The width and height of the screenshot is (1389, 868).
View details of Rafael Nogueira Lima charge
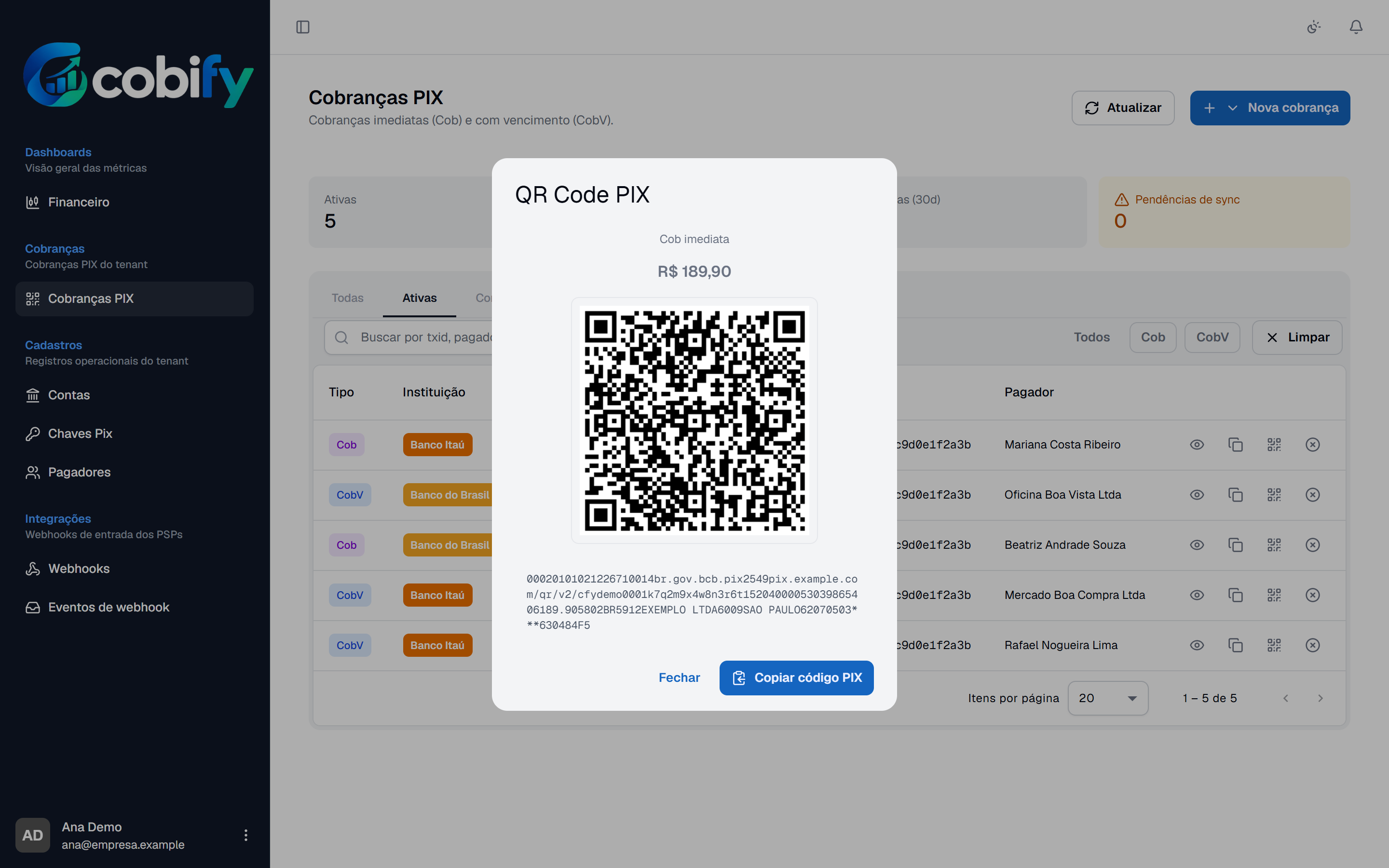pyautogui.click(x=1197, y=645)
